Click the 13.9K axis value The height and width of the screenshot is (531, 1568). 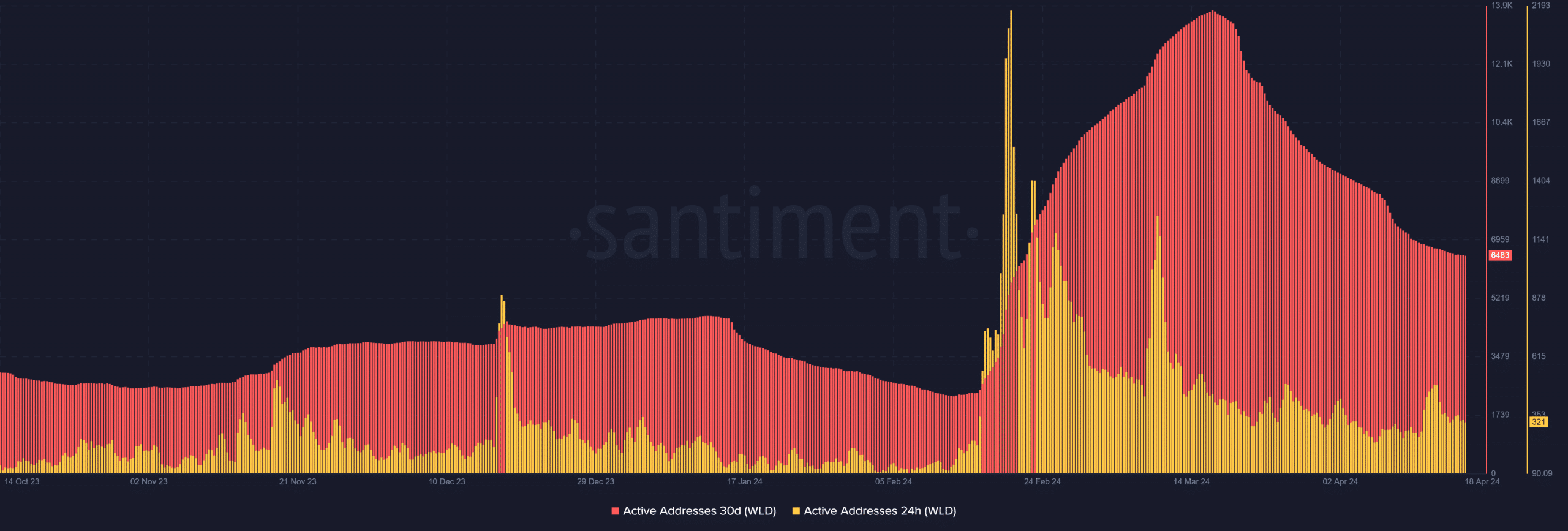click(1502, 6)
